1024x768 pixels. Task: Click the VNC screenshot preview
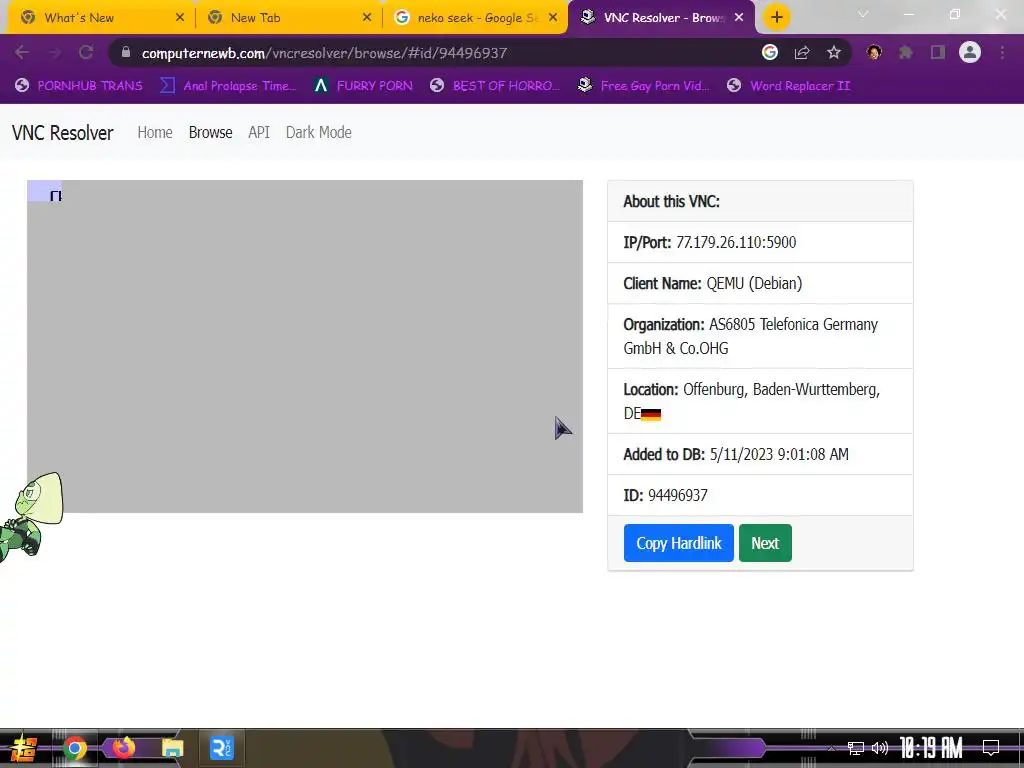(x=305, y=346)
